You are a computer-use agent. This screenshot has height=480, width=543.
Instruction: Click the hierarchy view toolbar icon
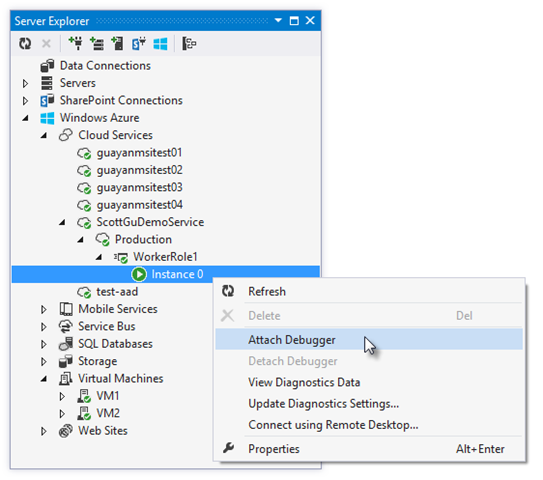tap(189, 44)
